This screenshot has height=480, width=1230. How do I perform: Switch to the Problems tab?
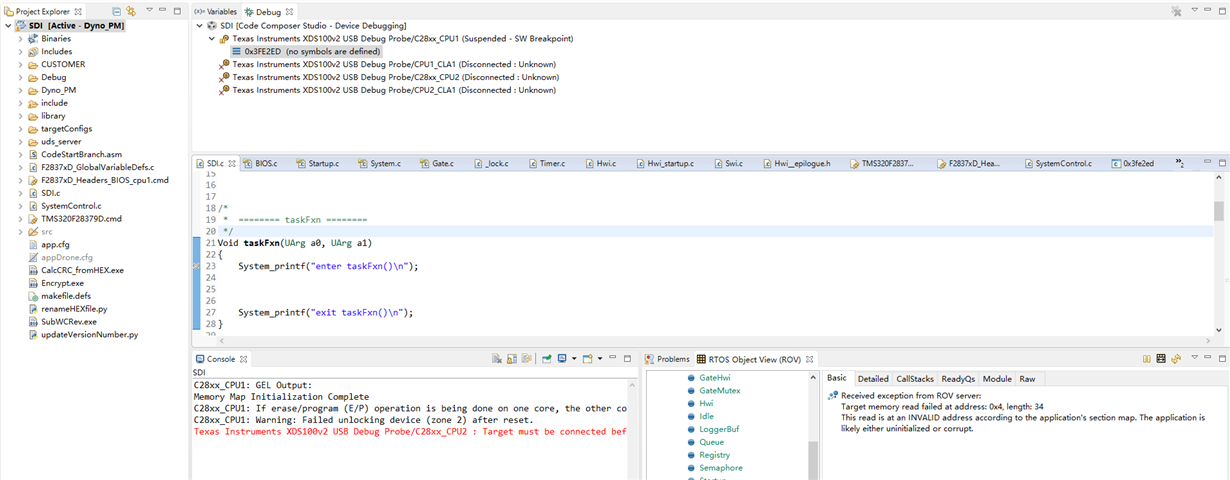pos(667,359)
